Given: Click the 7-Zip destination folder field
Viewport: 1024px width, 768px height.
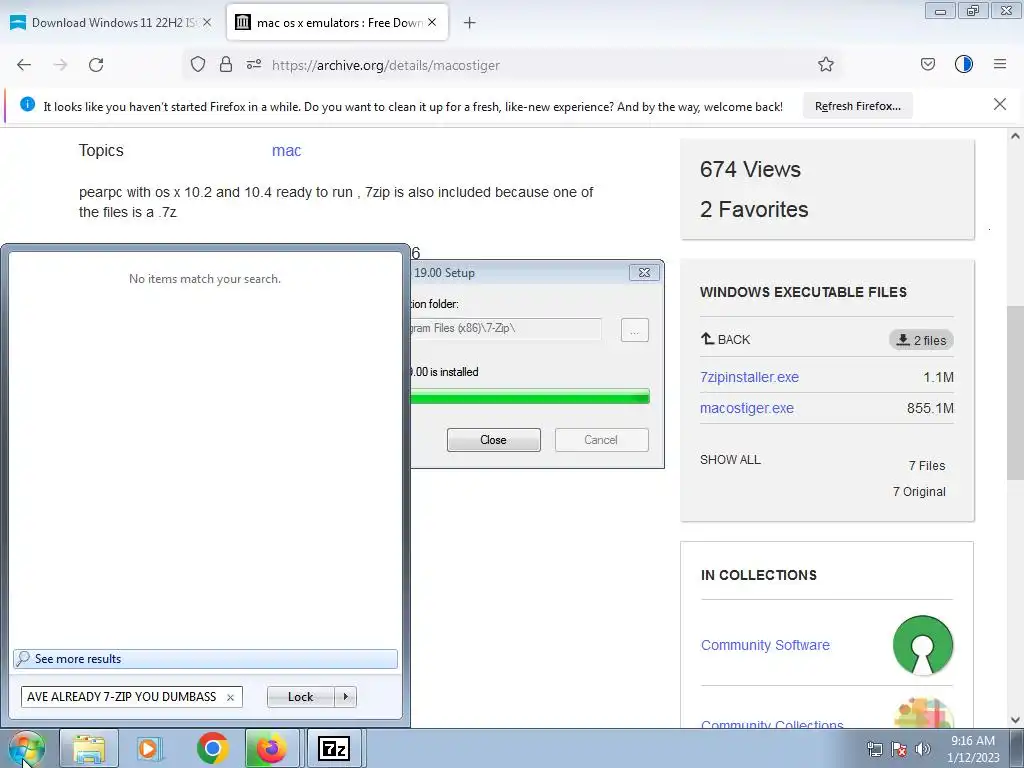Looking at the screenshot, I should click(505, 328).
